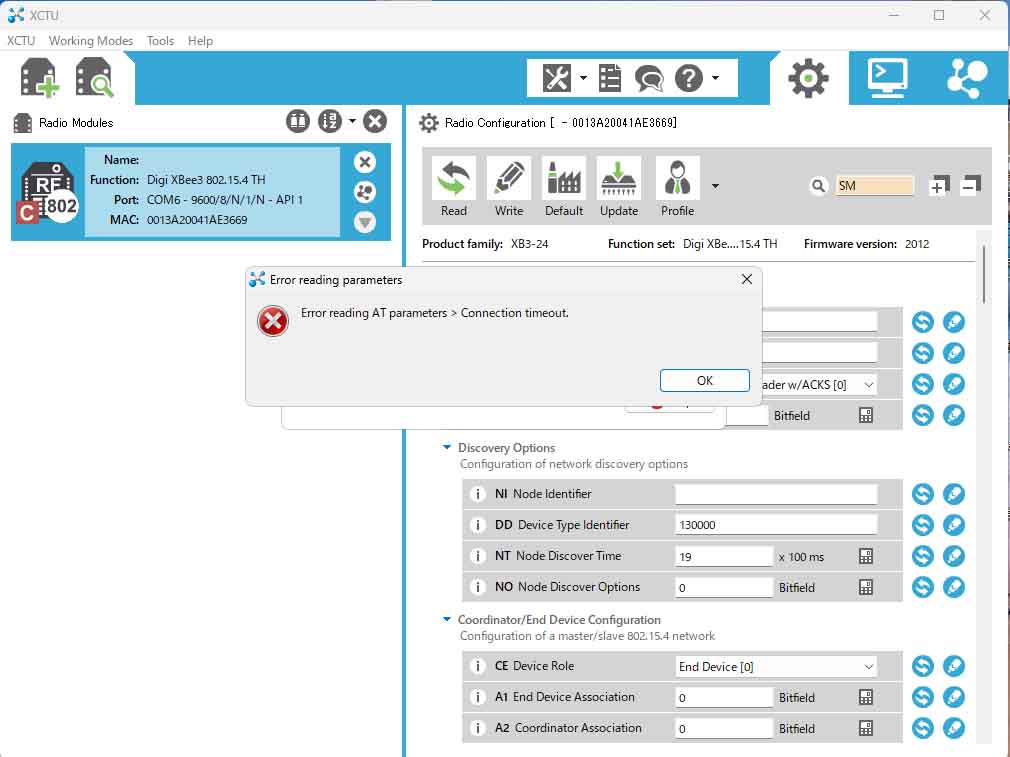
Task: Switch to Configuration working mode gear
Action: pyautogui.click(x=808, y=78)
